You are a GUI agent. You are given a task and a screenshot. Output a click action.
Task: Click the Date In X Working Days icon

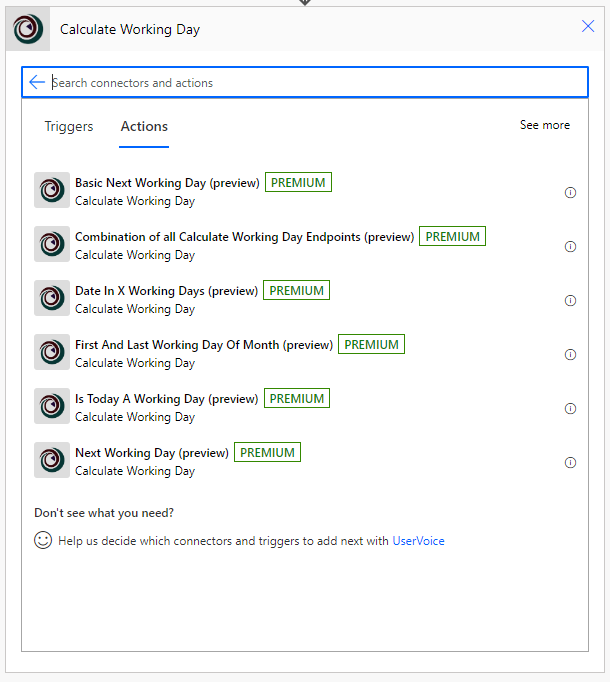click(x=52, y=298)
